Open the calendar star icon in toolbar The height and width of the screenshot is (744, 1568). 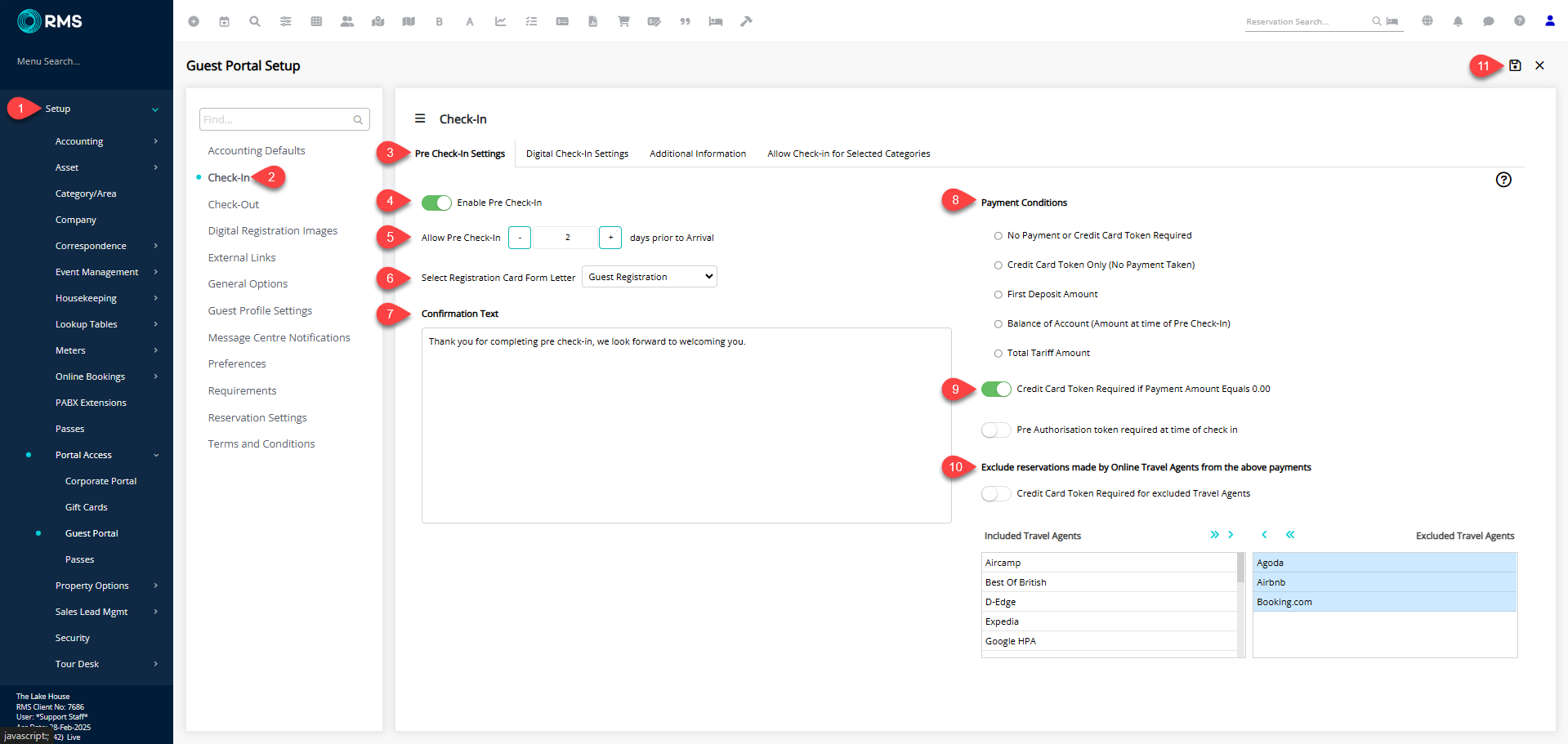click(x=224, y=21)
